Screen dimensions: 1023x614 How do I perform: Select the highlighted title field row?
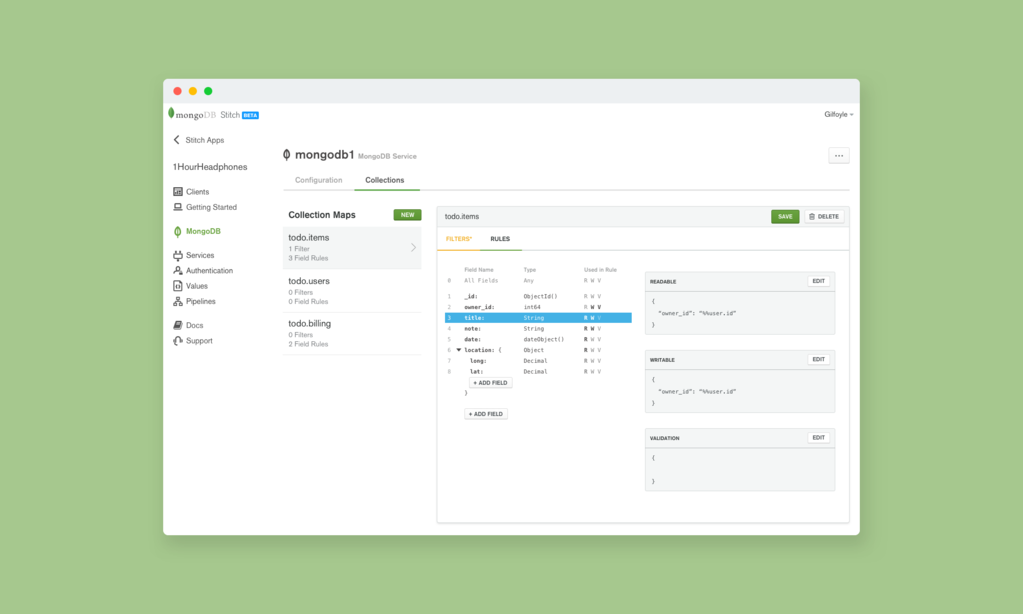pos(538,318)
